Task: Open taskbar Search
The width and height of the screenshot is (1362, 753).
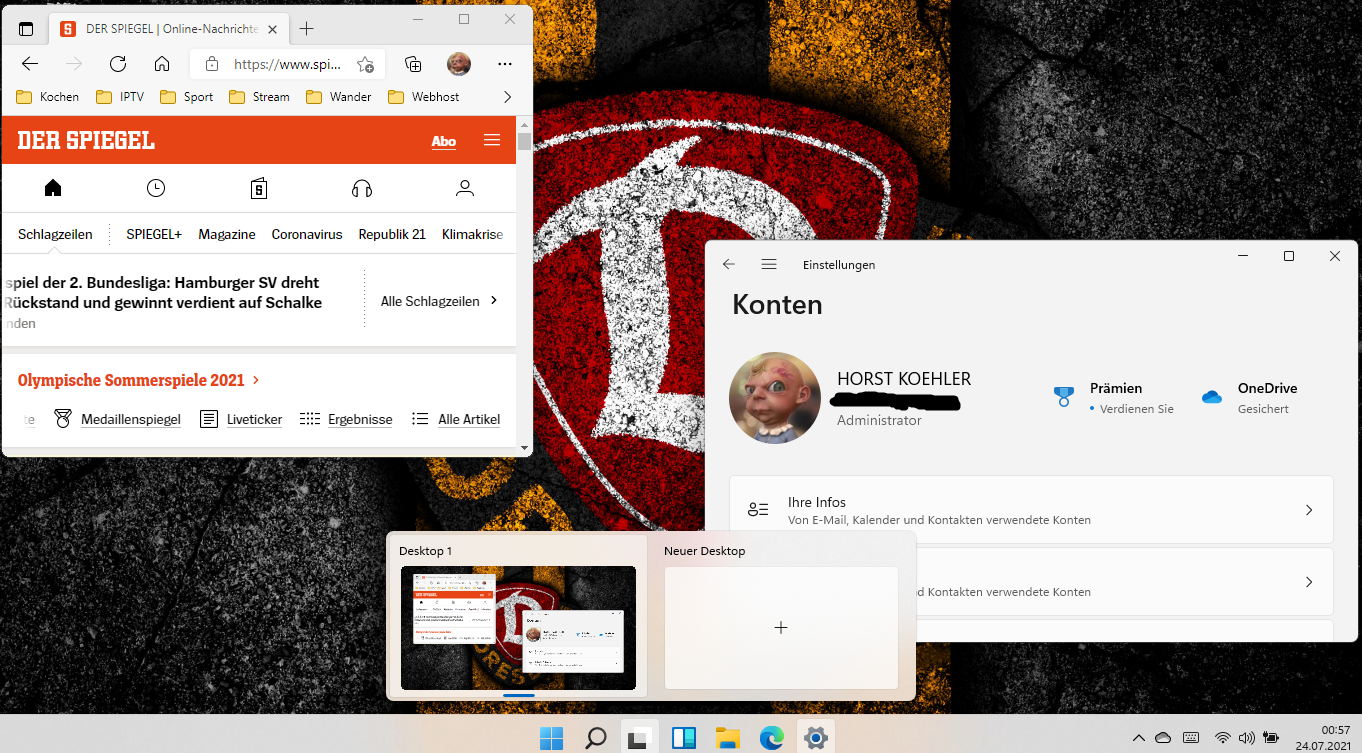Action: [596, 738]
